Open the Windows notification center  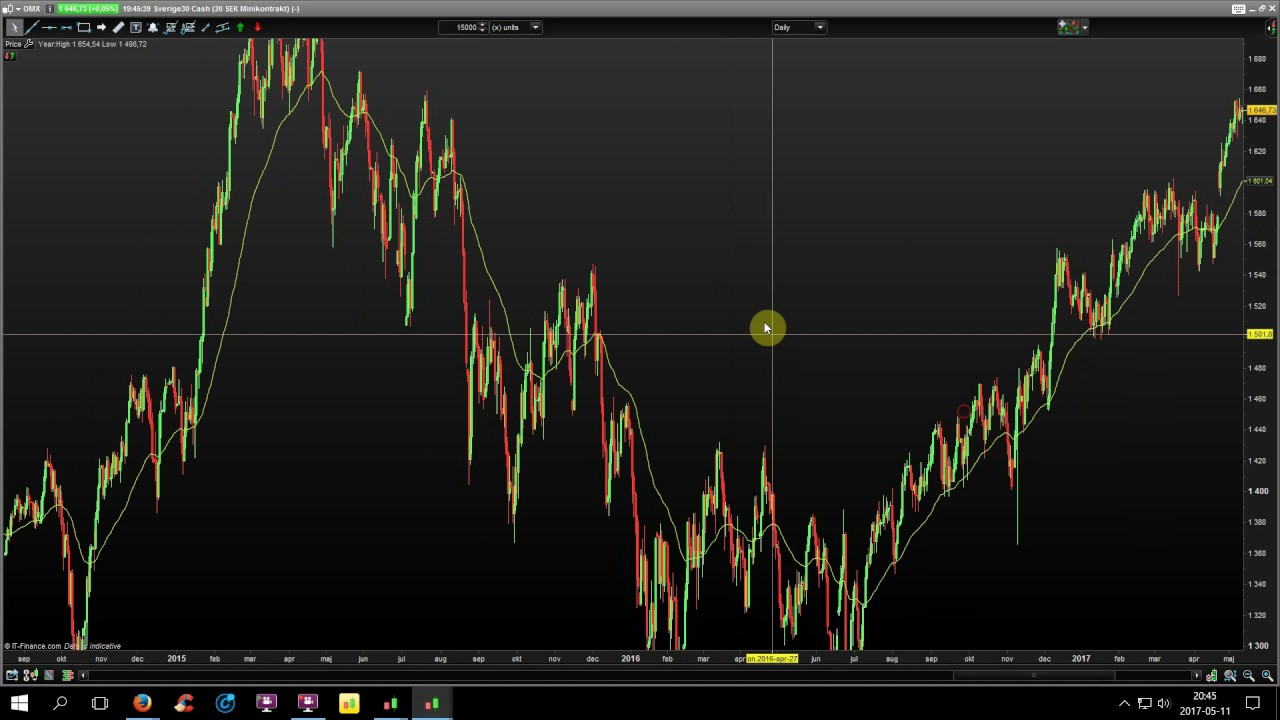tap(1253, 703)
